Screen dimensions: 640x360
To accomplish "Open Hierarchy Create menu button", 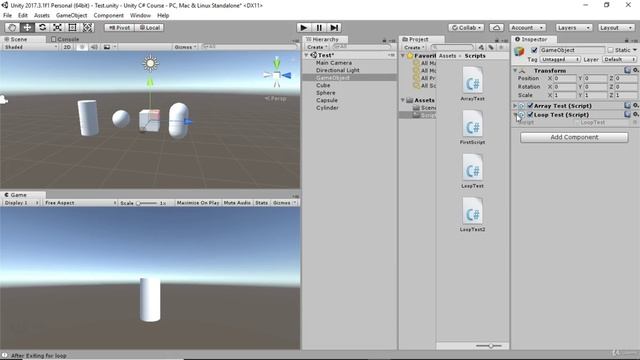I will [x=317, y=47].
